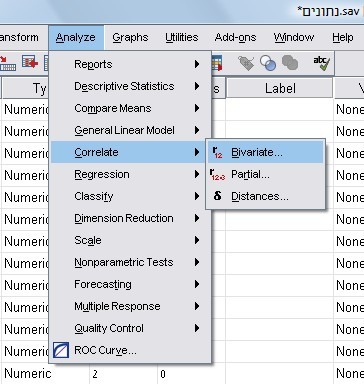
Task: Expand the Descriptive Statistics submenu
Action: tap(131, 86)
